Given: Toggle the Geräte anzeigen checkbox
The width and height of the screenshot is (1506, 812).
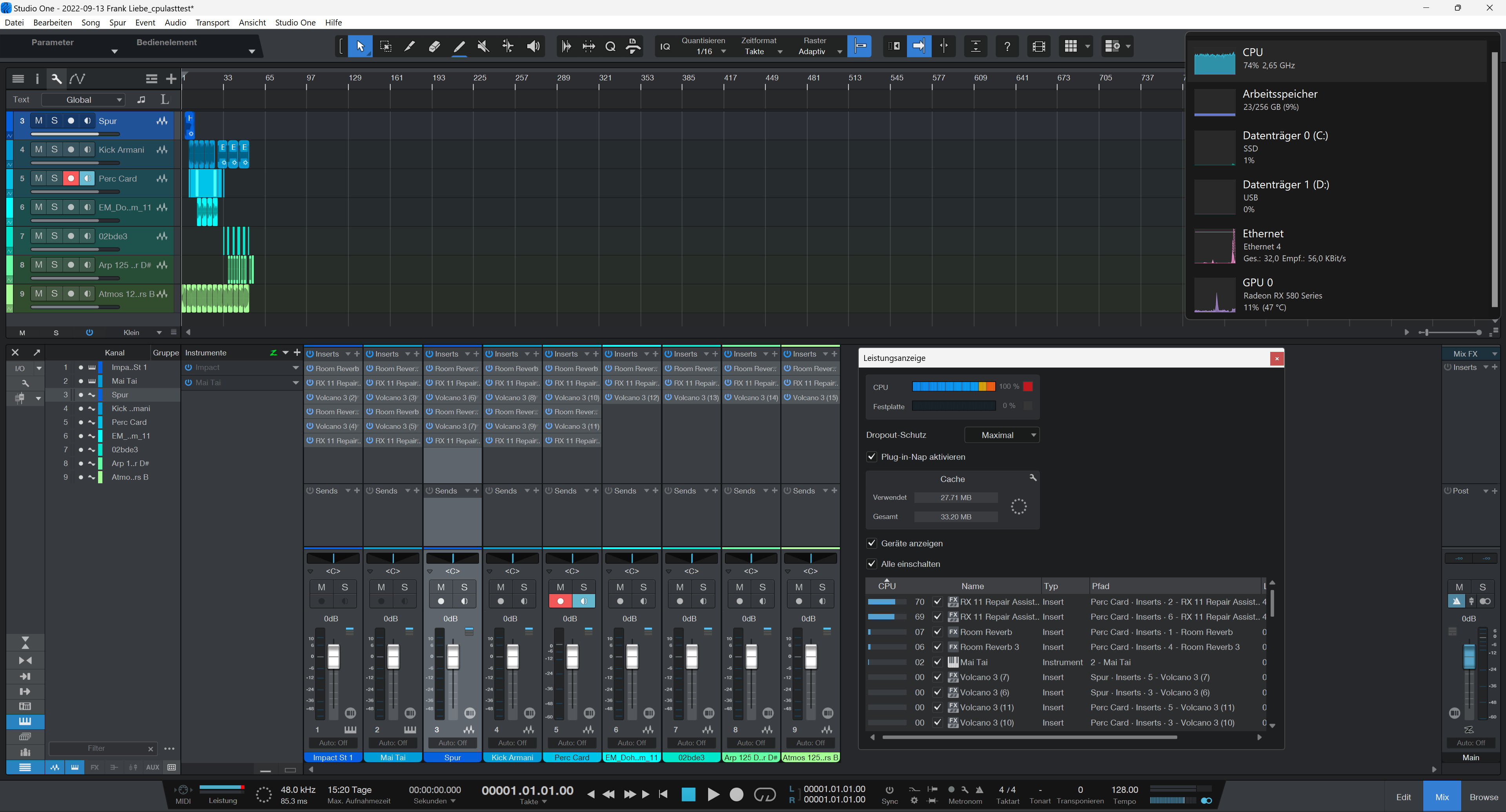Looking at the screenshot, I should click(x=872, y=543).
